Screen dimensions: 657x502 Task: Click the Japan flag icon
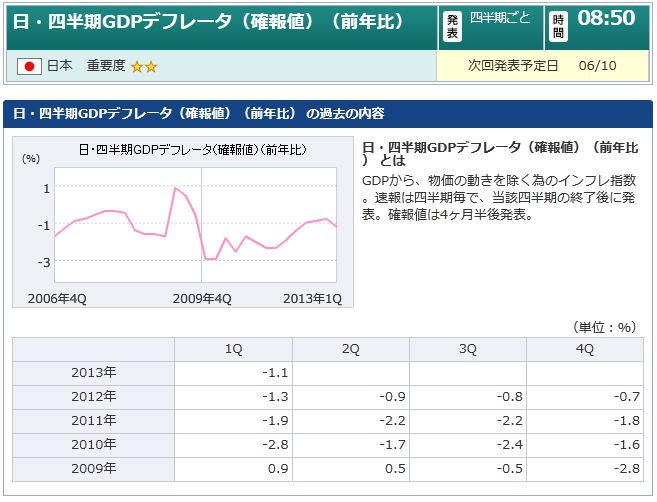(x=29, y=66)
